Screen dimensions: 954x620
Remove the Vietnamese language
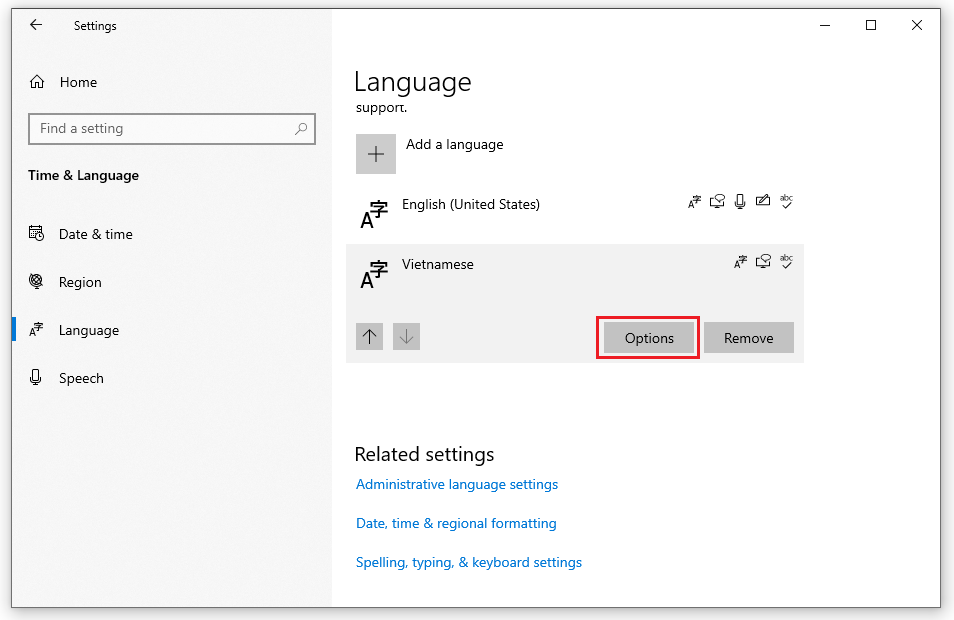(748, 338)
